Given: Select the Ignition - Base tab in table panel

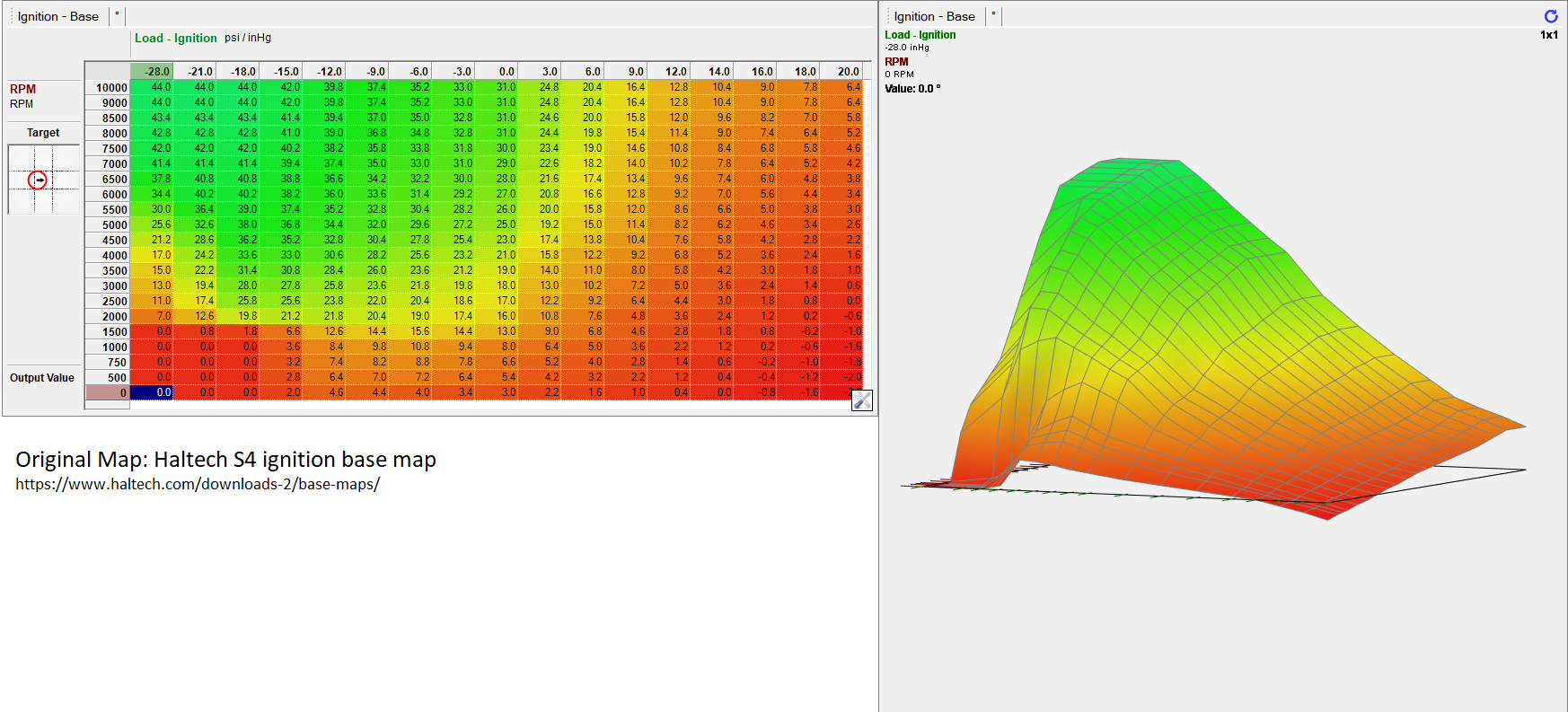Looking at the screenshot, I should [58, 16].
